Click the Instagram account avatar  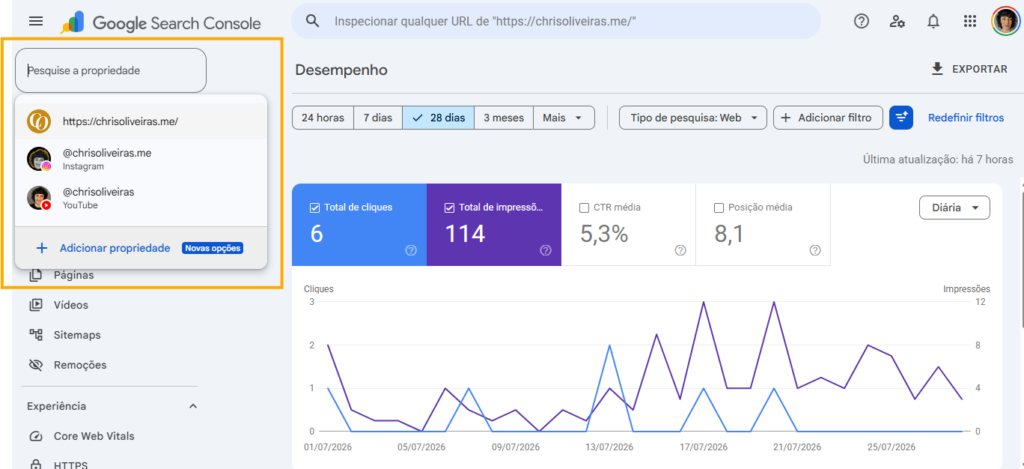[39, 159]
